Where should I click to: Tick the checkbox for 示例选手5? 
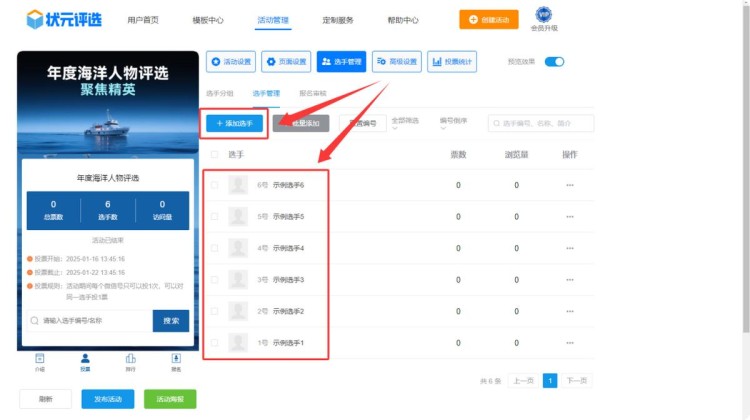(x=214, y=216)
